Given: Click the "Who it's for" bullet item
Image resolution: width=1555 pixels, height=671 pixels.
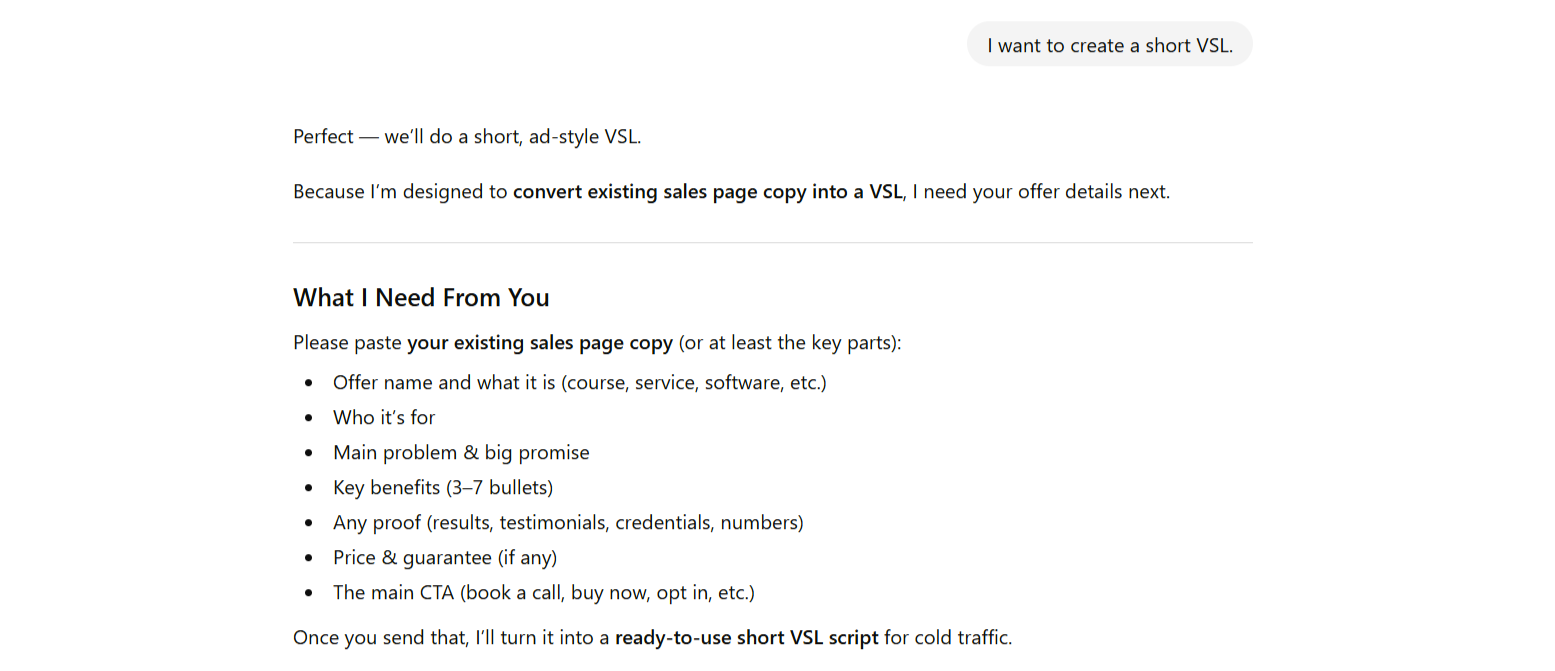Looking at the screenshot, I should 384,417.
